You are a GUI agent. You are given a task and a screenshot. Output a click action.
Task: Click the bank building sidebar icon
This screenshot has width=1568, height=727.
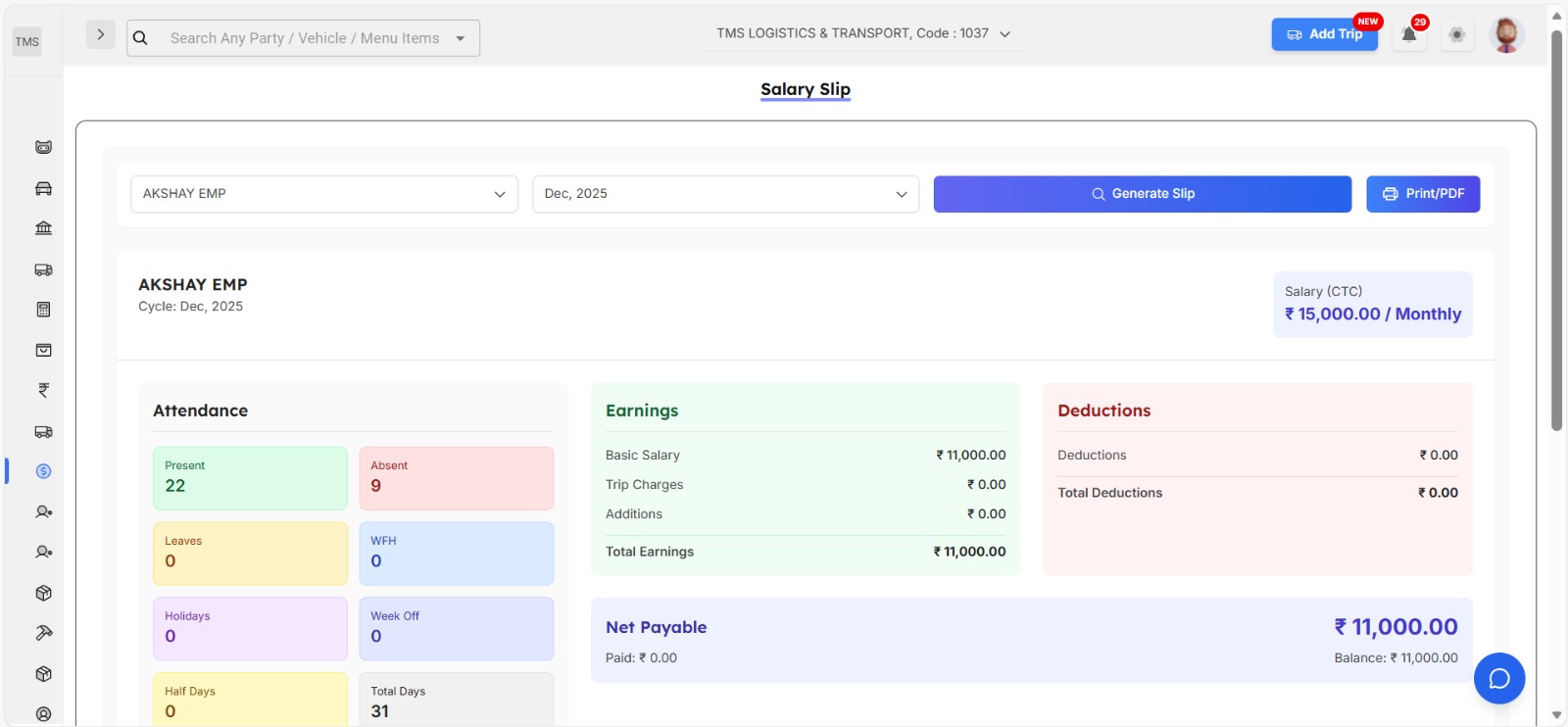(x=43, y=228)
